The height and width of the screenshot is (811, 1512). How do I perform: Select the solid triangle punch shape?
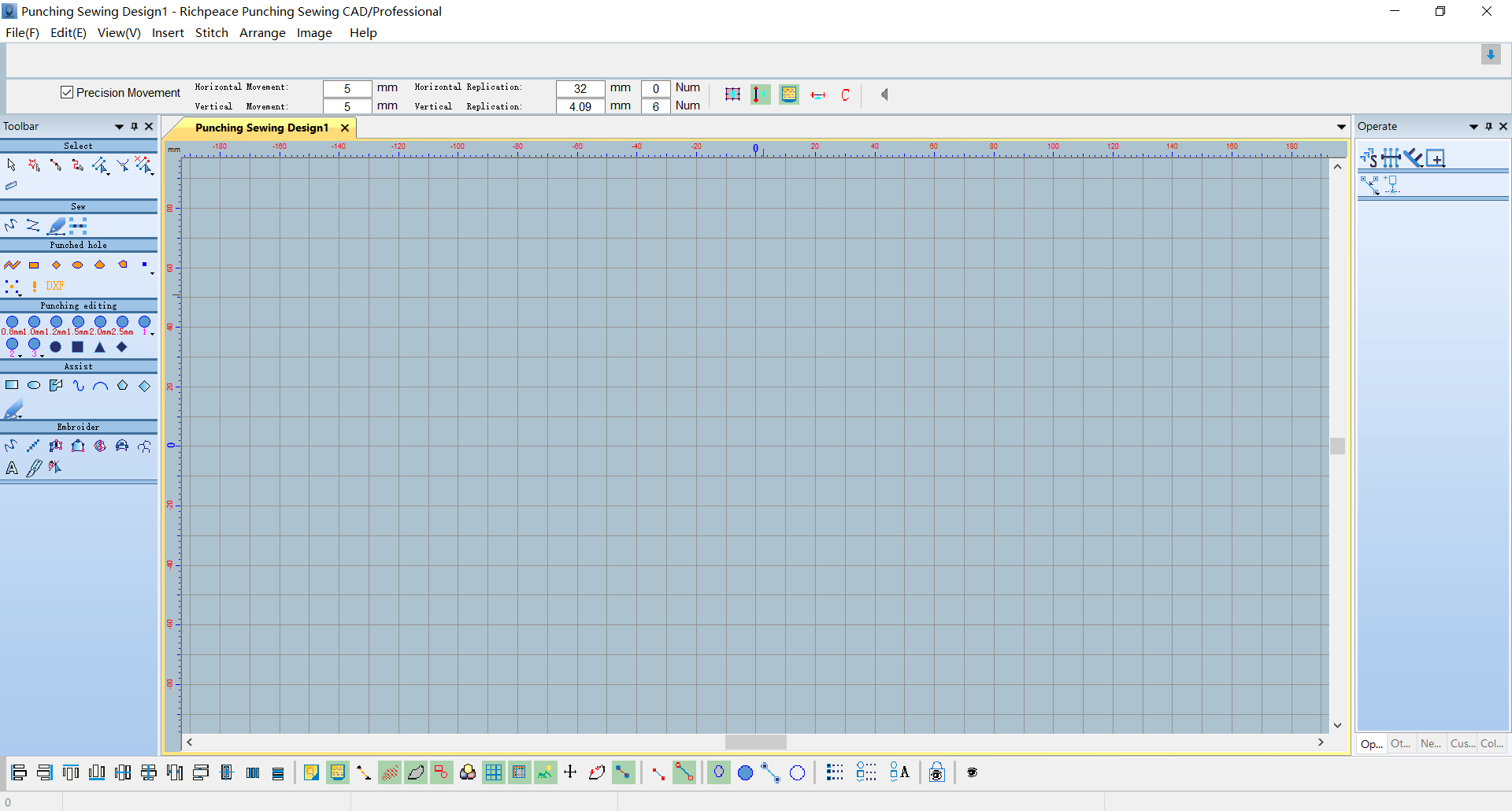tap(99, 347)
